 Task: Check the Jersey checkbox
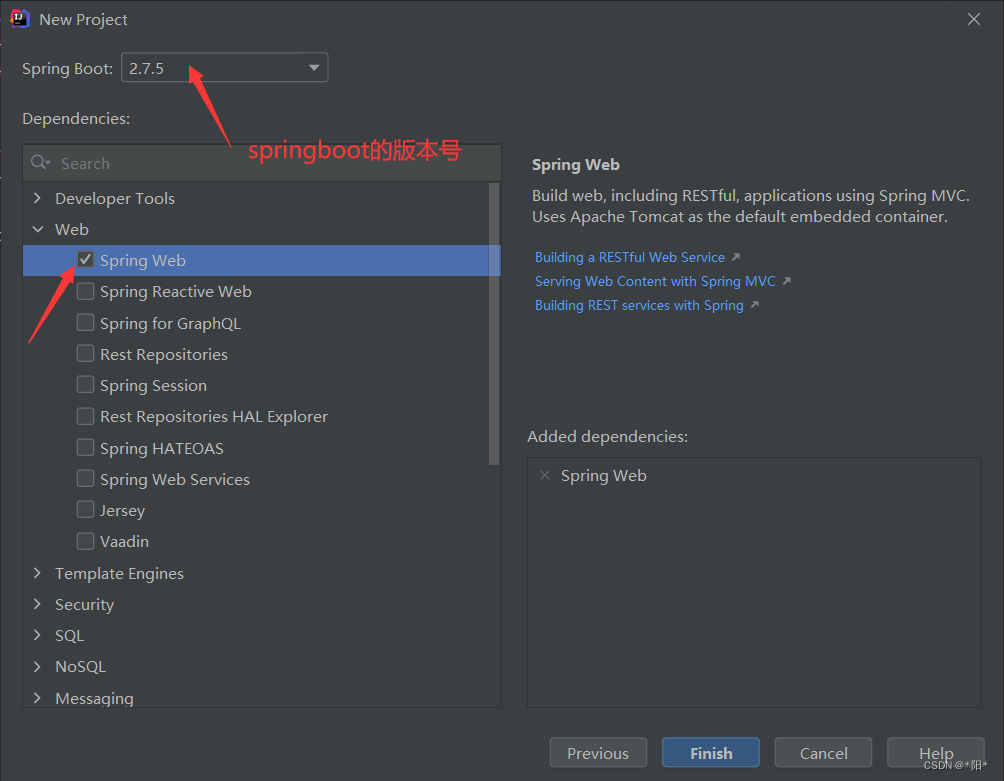pos(85,510)
